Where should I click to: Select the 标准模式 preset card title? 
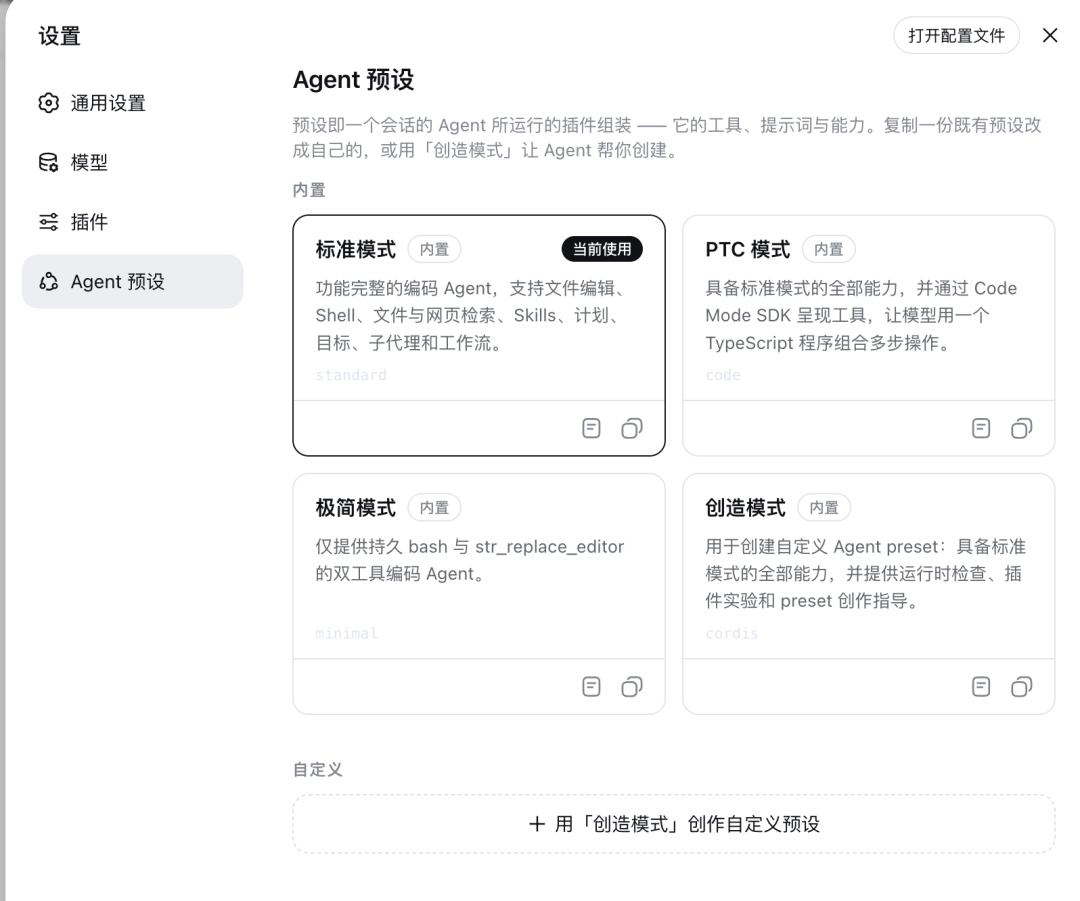point(355,249)
